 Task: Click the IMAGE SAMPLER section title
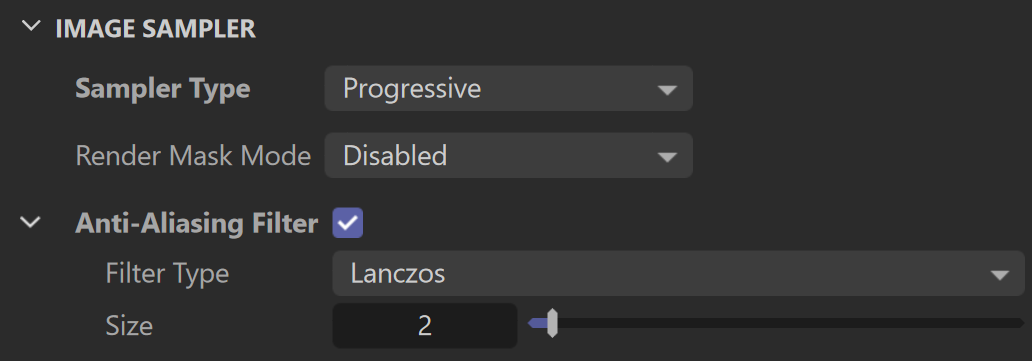click(155, 29)
